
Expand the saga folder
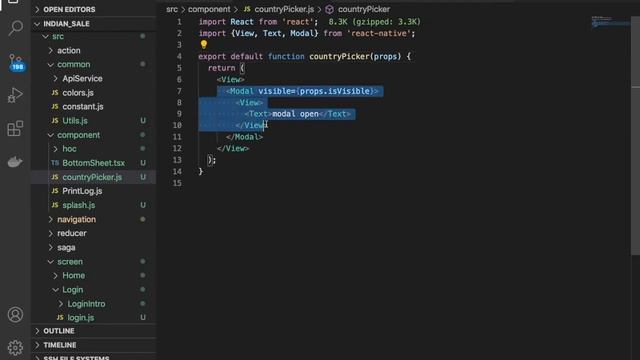[94, 247]
